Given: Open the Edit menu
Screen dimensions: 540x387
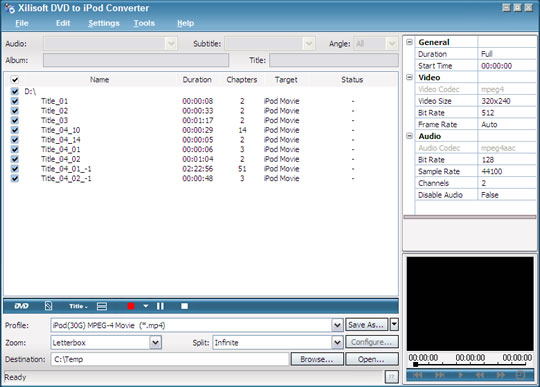Looking at the screenshot, I should (63, 23).
